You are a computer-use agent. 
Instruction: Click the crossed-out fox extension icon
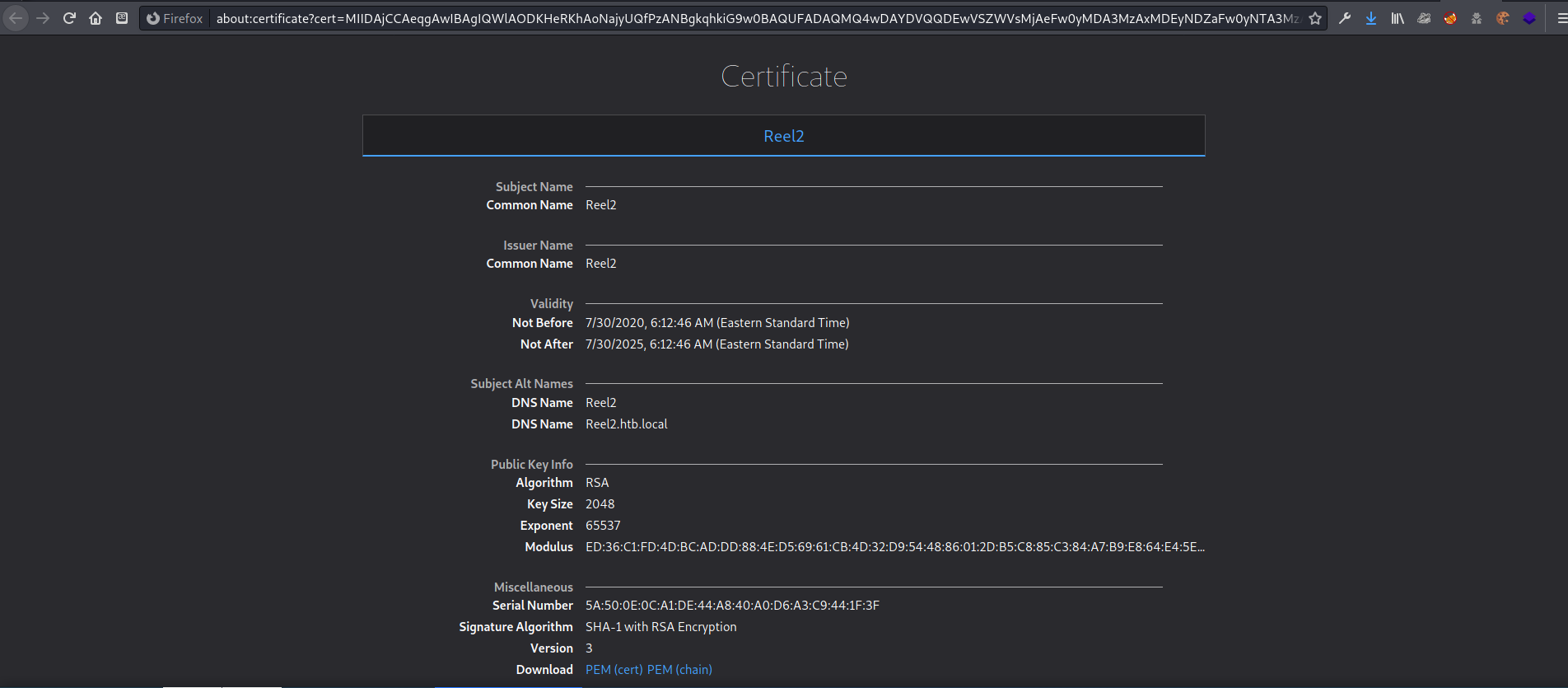click(x=1450, y=18)
